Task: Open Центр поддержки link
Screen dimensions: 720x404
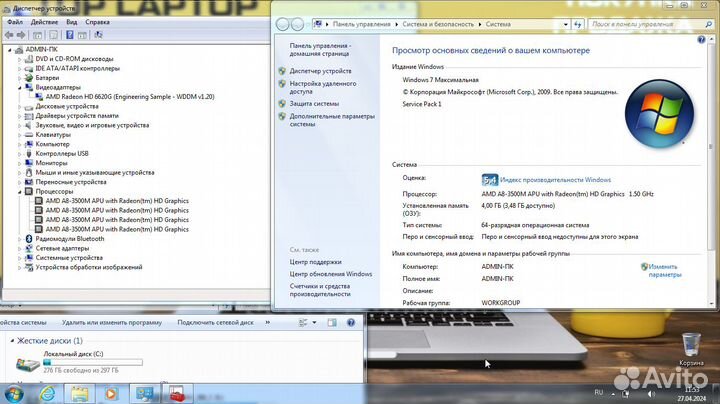Action: coord(315,262)
